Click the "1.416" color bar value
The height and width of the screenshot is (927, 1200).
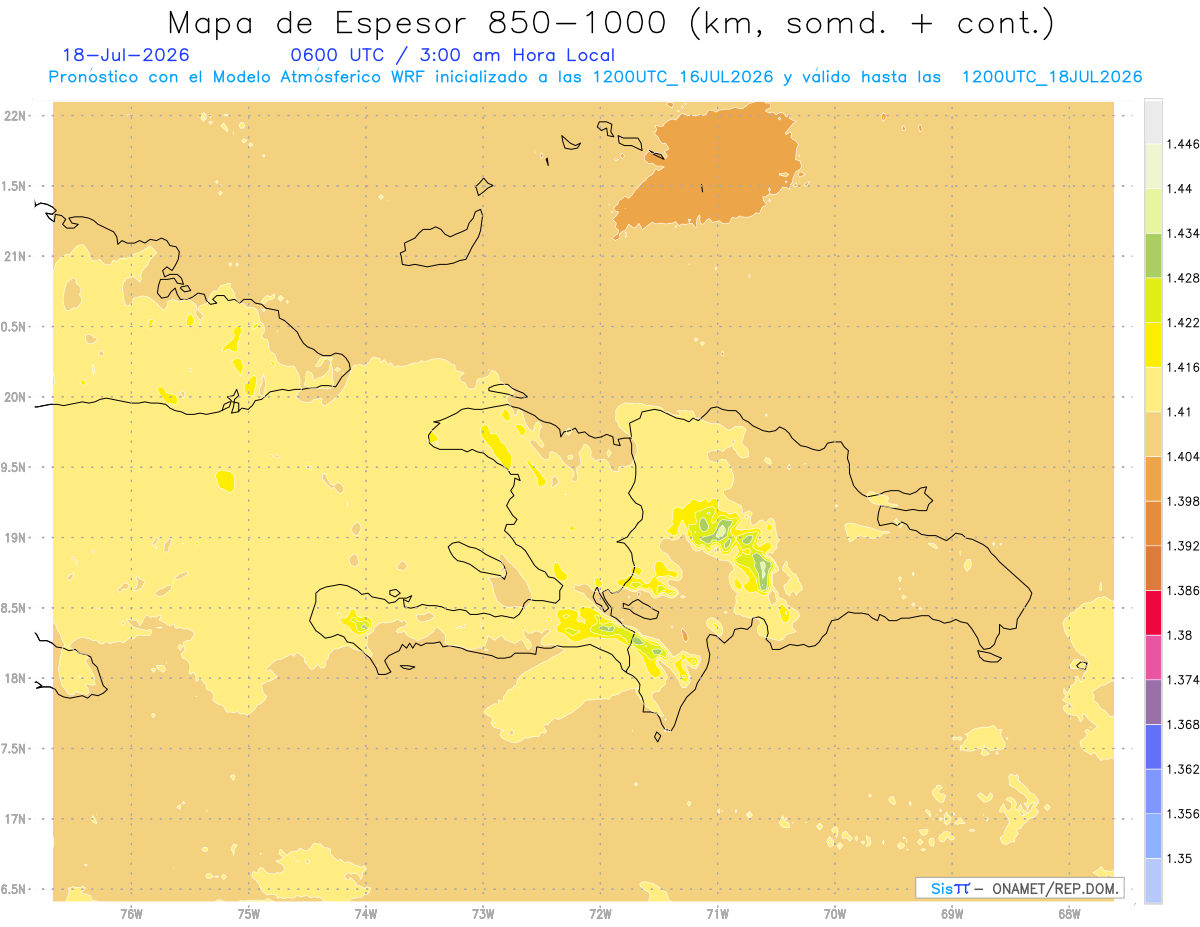tap(1183, 367)
